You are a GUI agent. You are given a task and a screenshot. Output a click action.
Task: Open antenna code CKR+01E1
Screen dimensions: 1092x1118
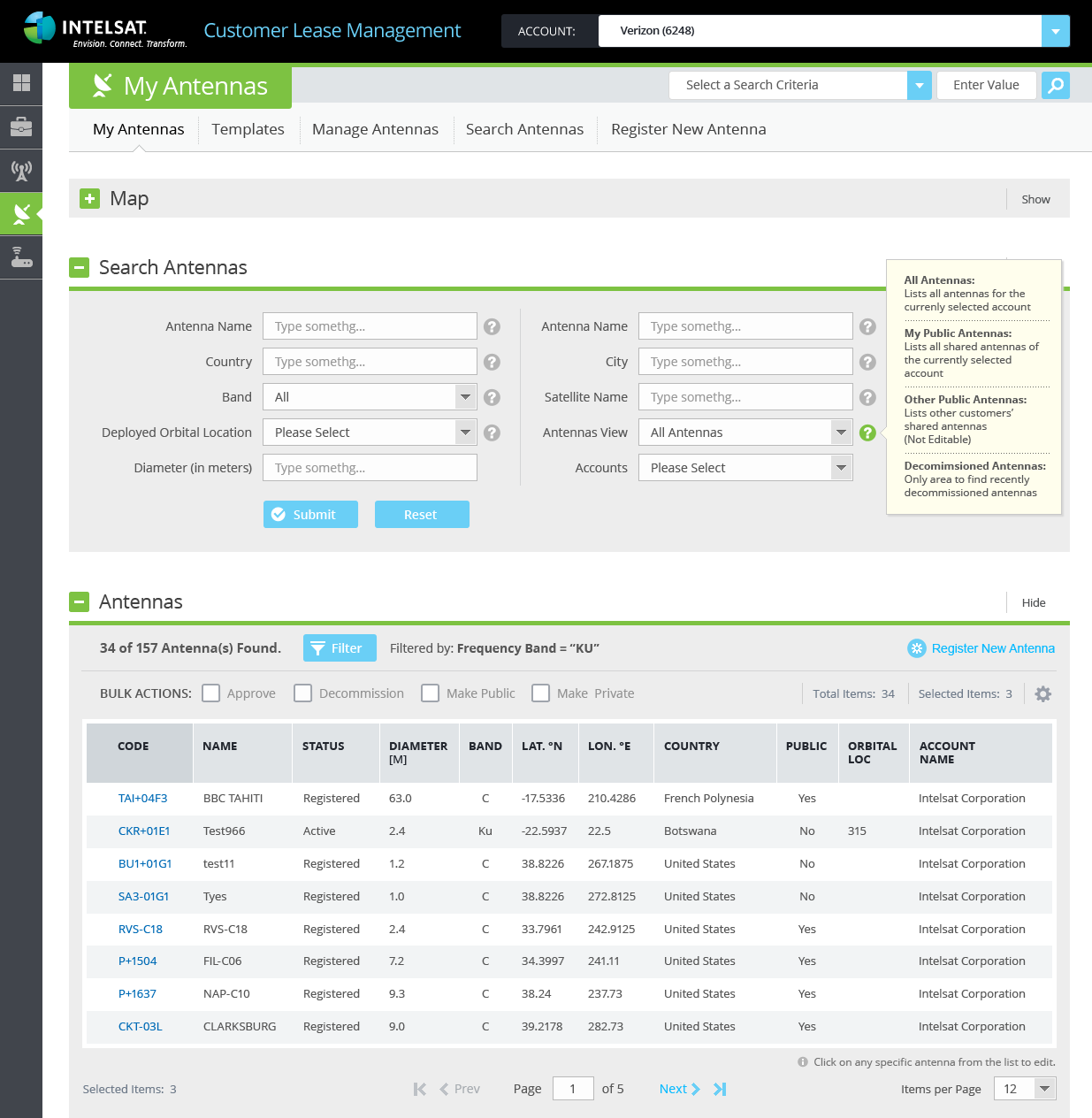[144, 831]
